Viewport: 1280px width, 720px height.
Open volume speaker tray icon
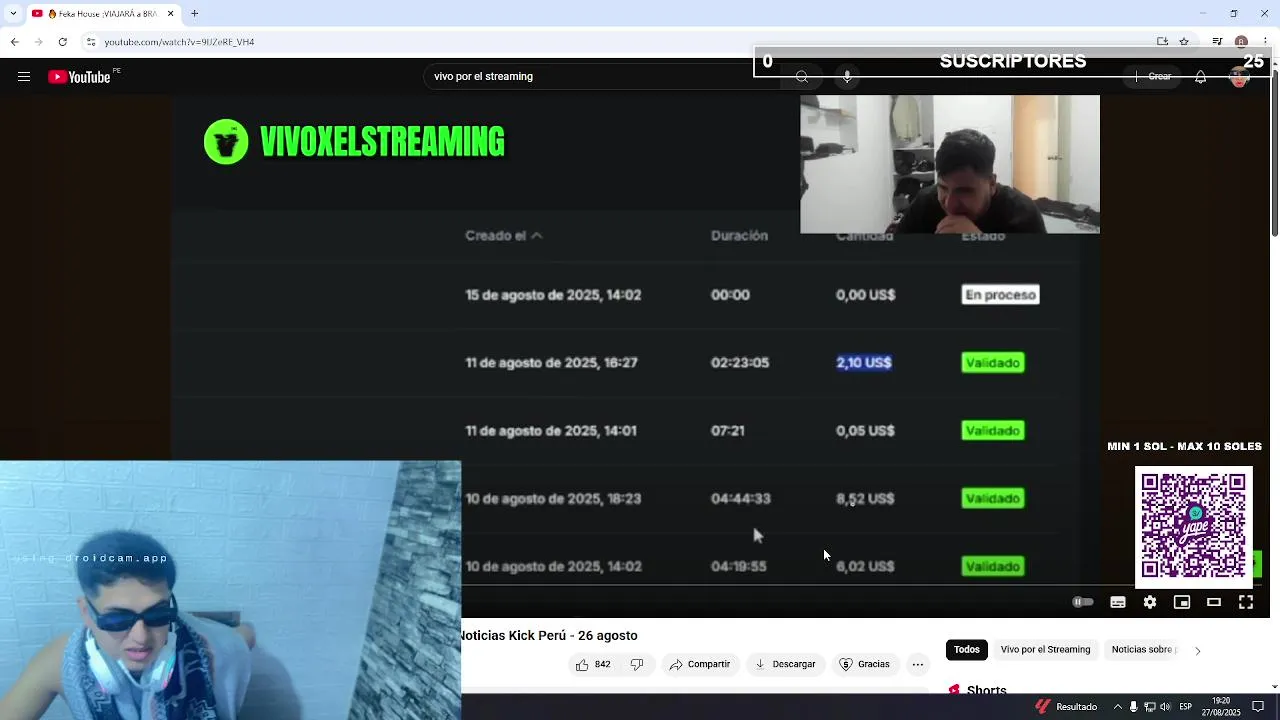[x=1165, y=707]
